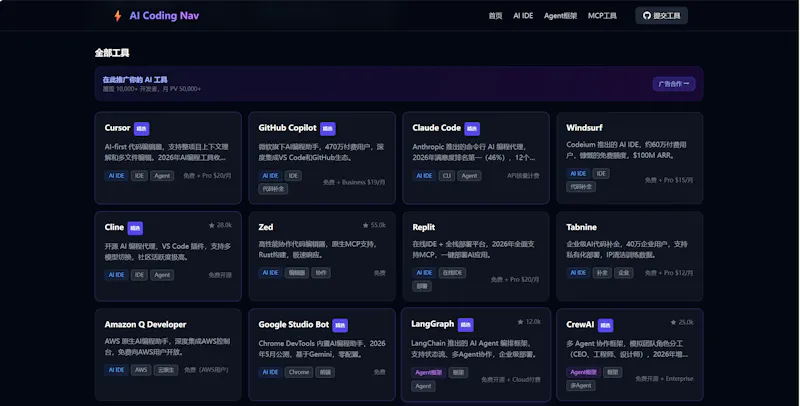
Task: Click the lightning bolt logo icon
Action: (x=118, y=16)
